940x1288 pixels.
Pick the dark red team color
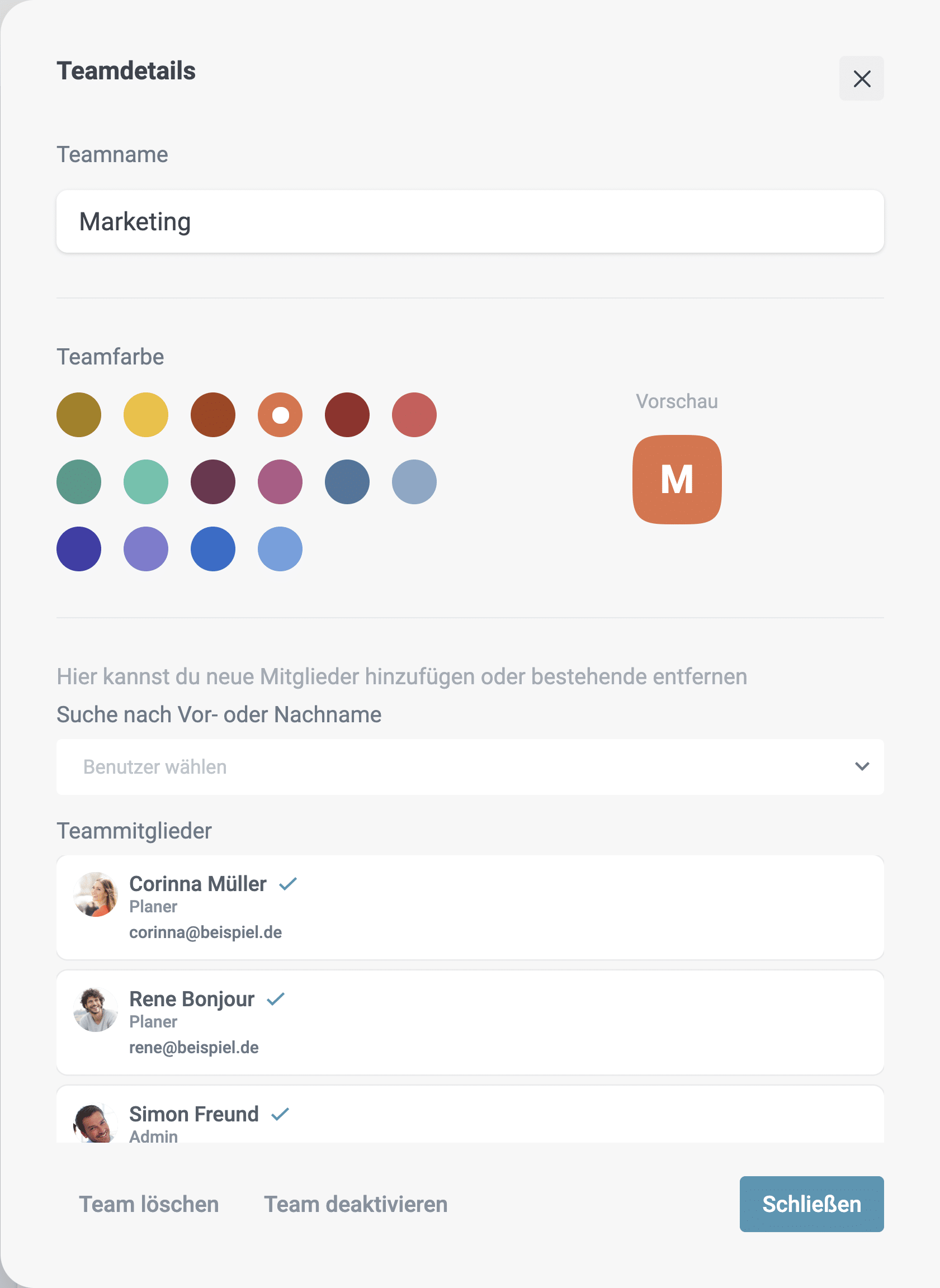(347, 415)
